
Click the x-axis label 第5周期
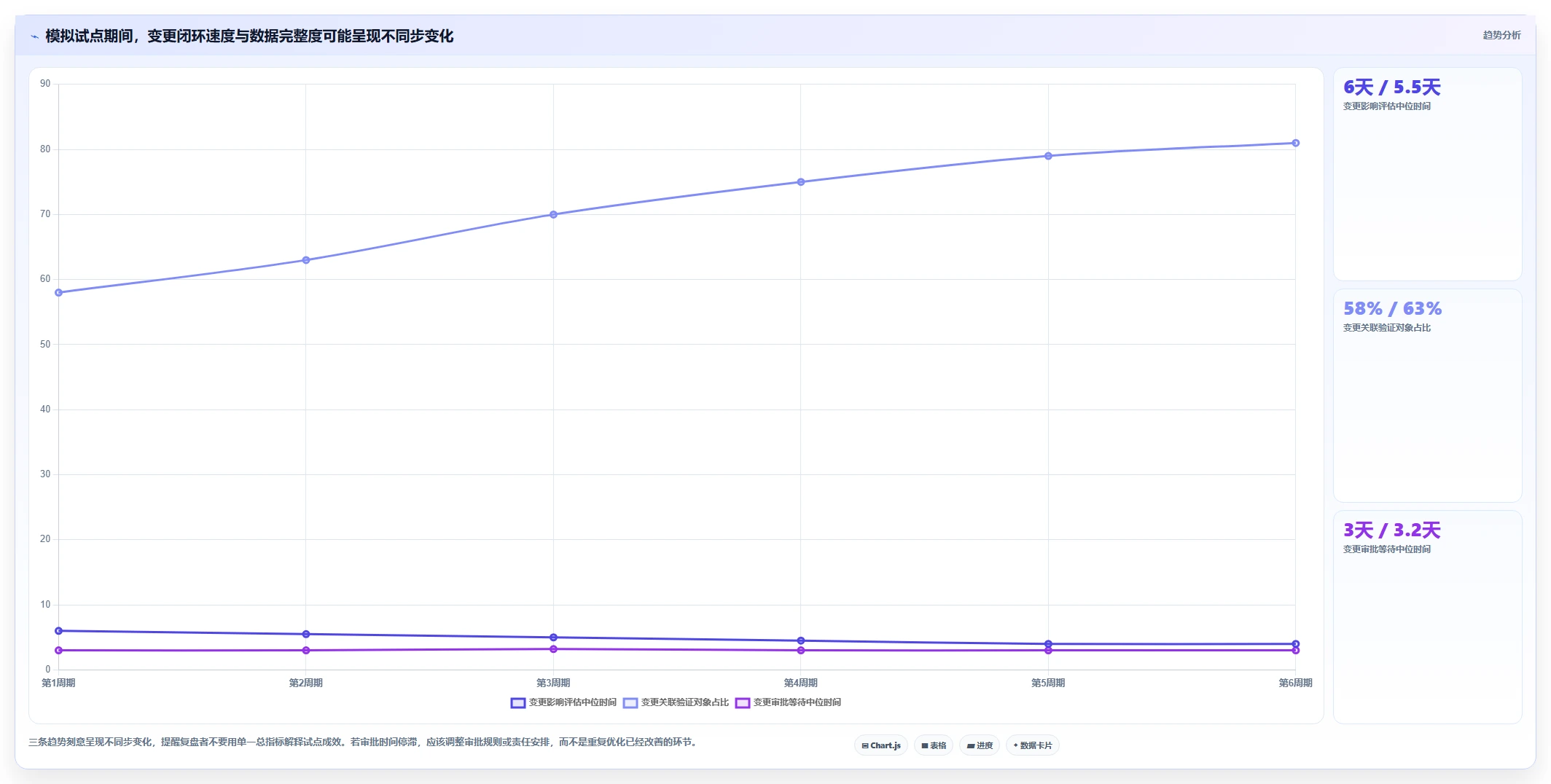click(x=1048, y=683)
